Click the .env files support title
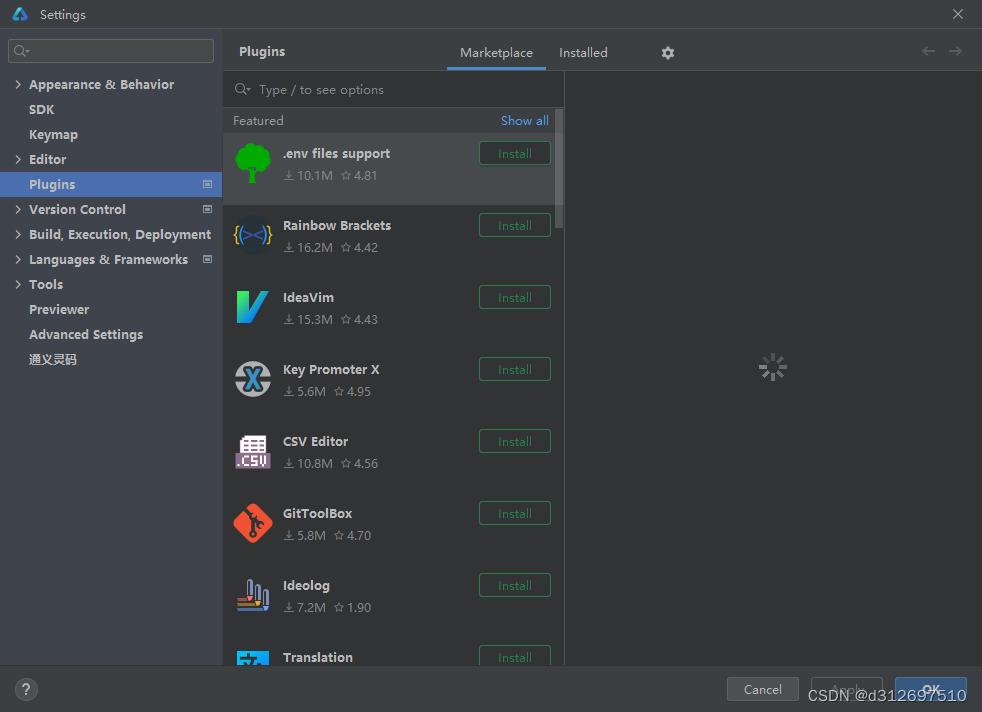 tap(336, 153)
